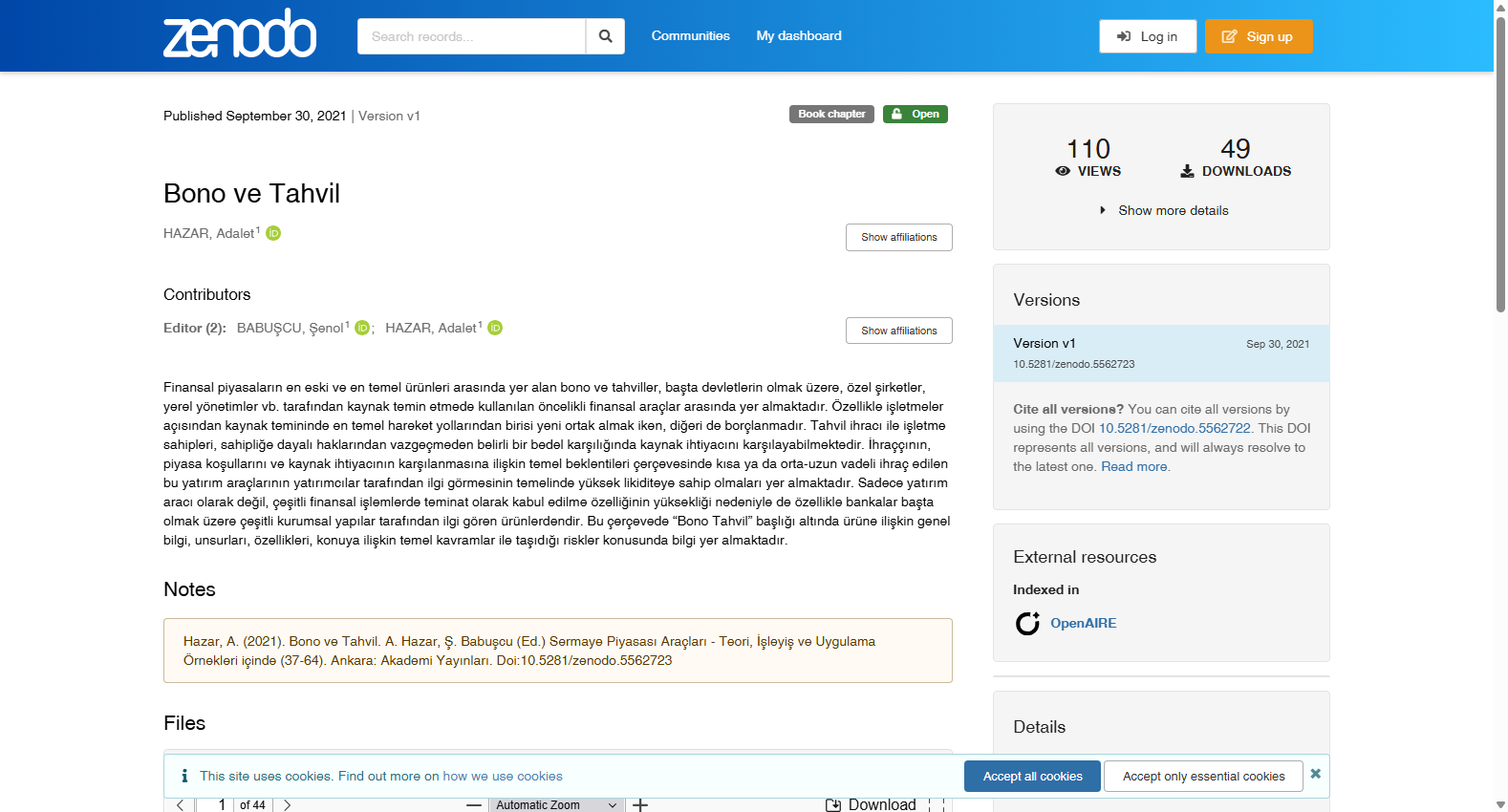This screenshot has width=1508, height=812.
Task: Download the PDF from viewer toolbar
Action: coord(872,804)
